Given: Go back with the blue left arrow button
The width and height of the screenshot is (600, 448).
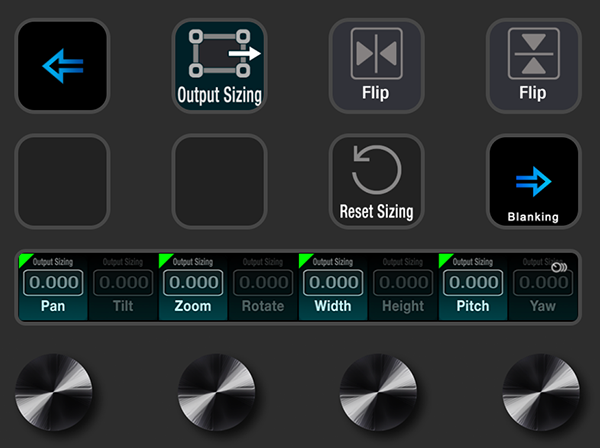Looking at the screenshot, I should tap(62, 66).
